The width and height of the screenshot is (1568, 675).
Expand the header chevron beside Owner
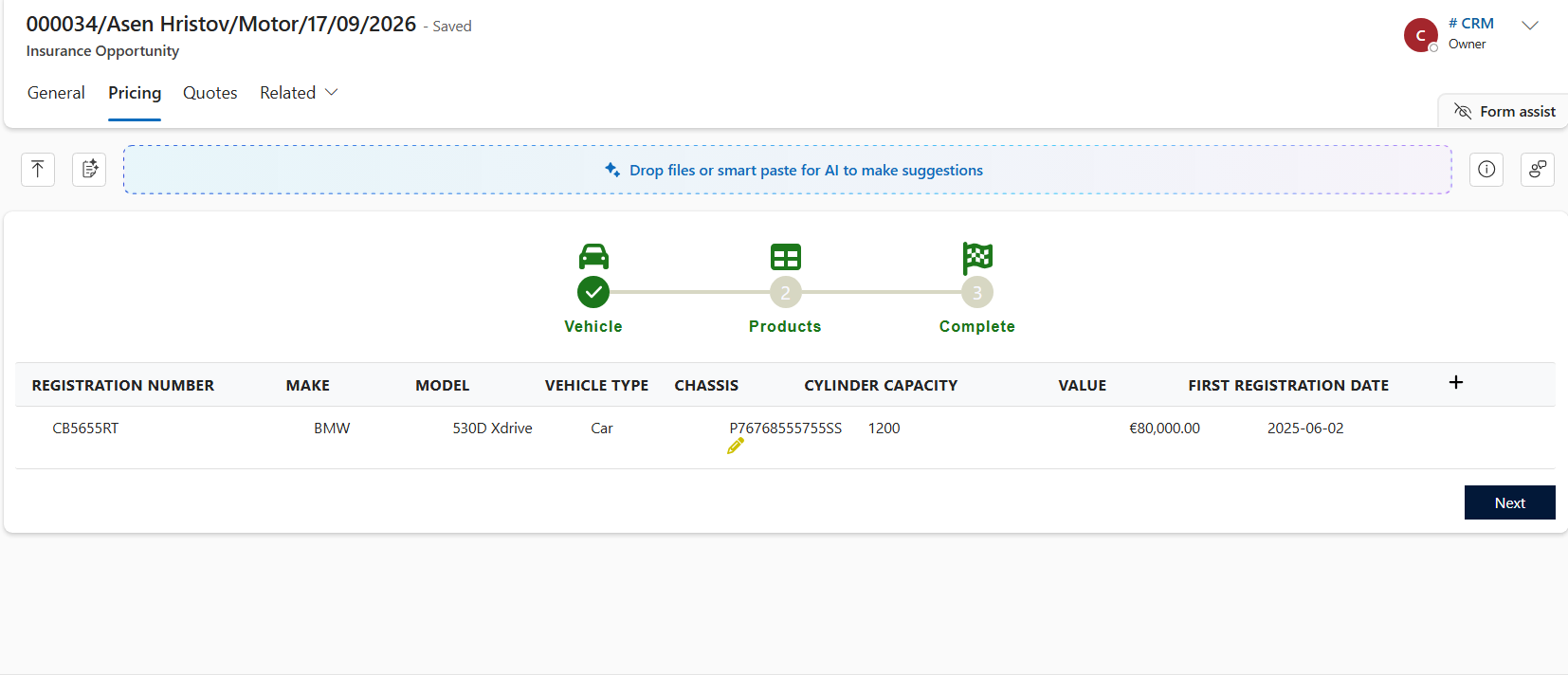1530,26
